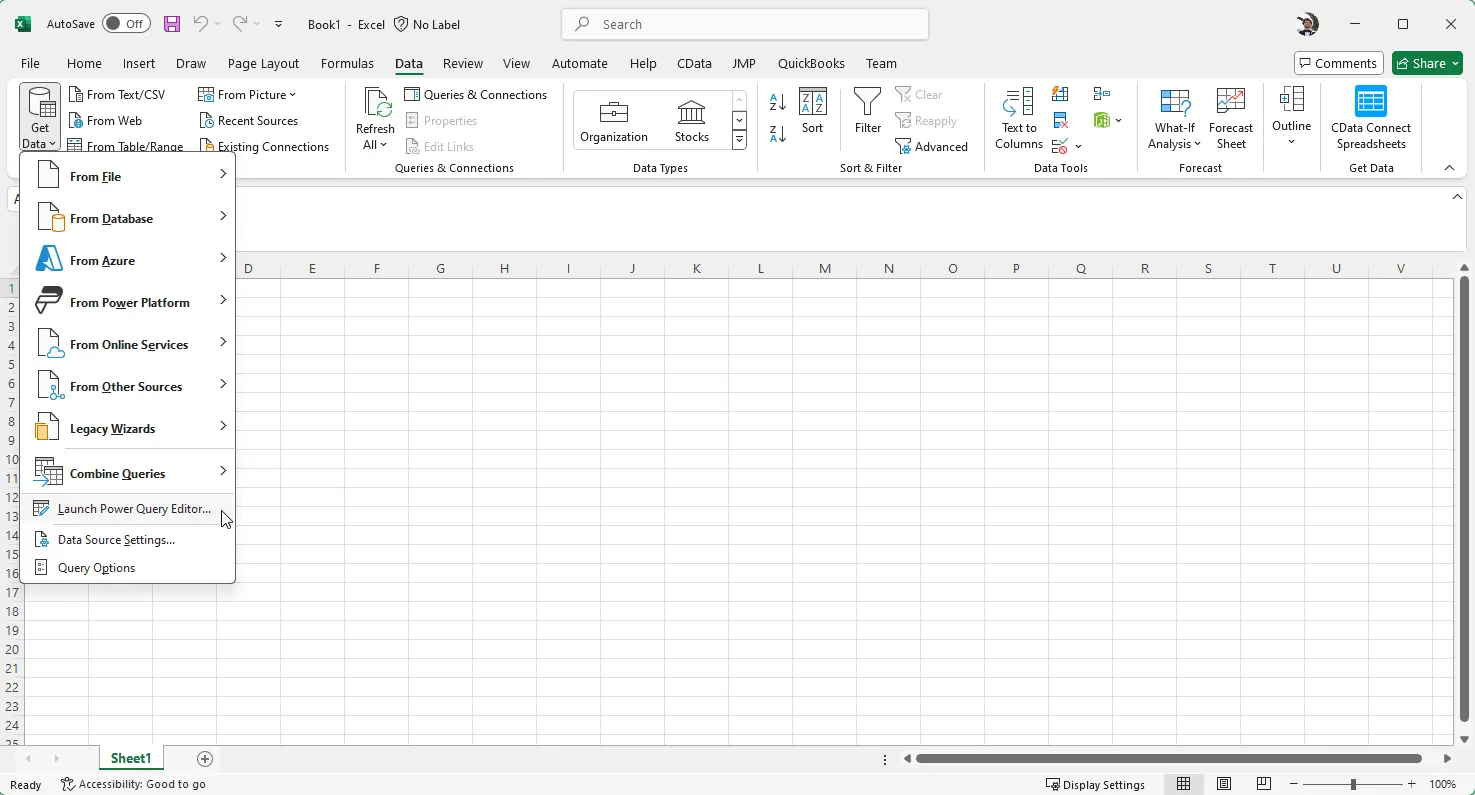This screenshot has width=1475, height=795.
Task: Open Text to Columns tool
Action: tap(1018, 118)
